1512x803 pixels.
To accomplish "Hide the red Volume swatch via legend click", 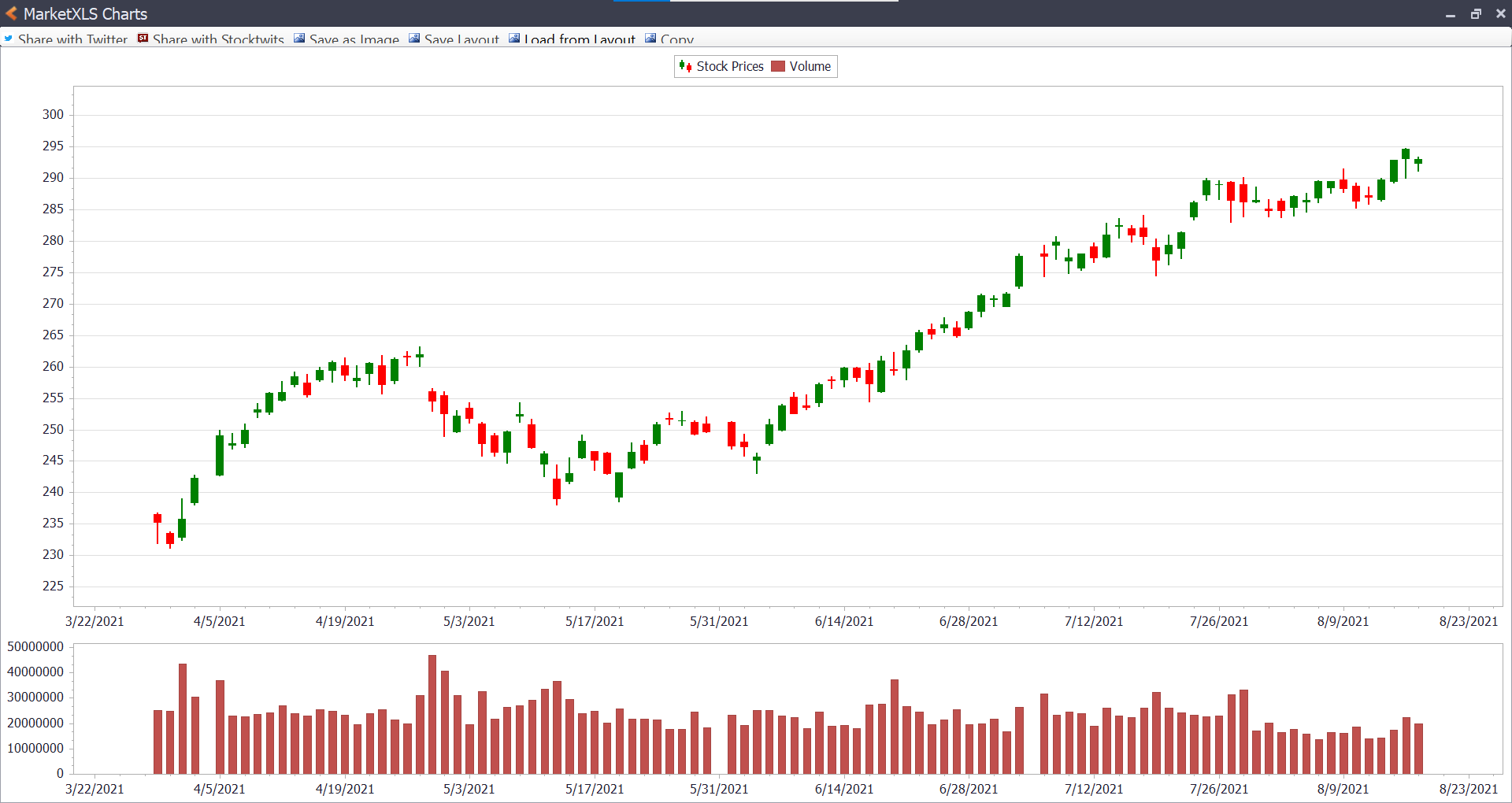I will (x=778, y=66).
